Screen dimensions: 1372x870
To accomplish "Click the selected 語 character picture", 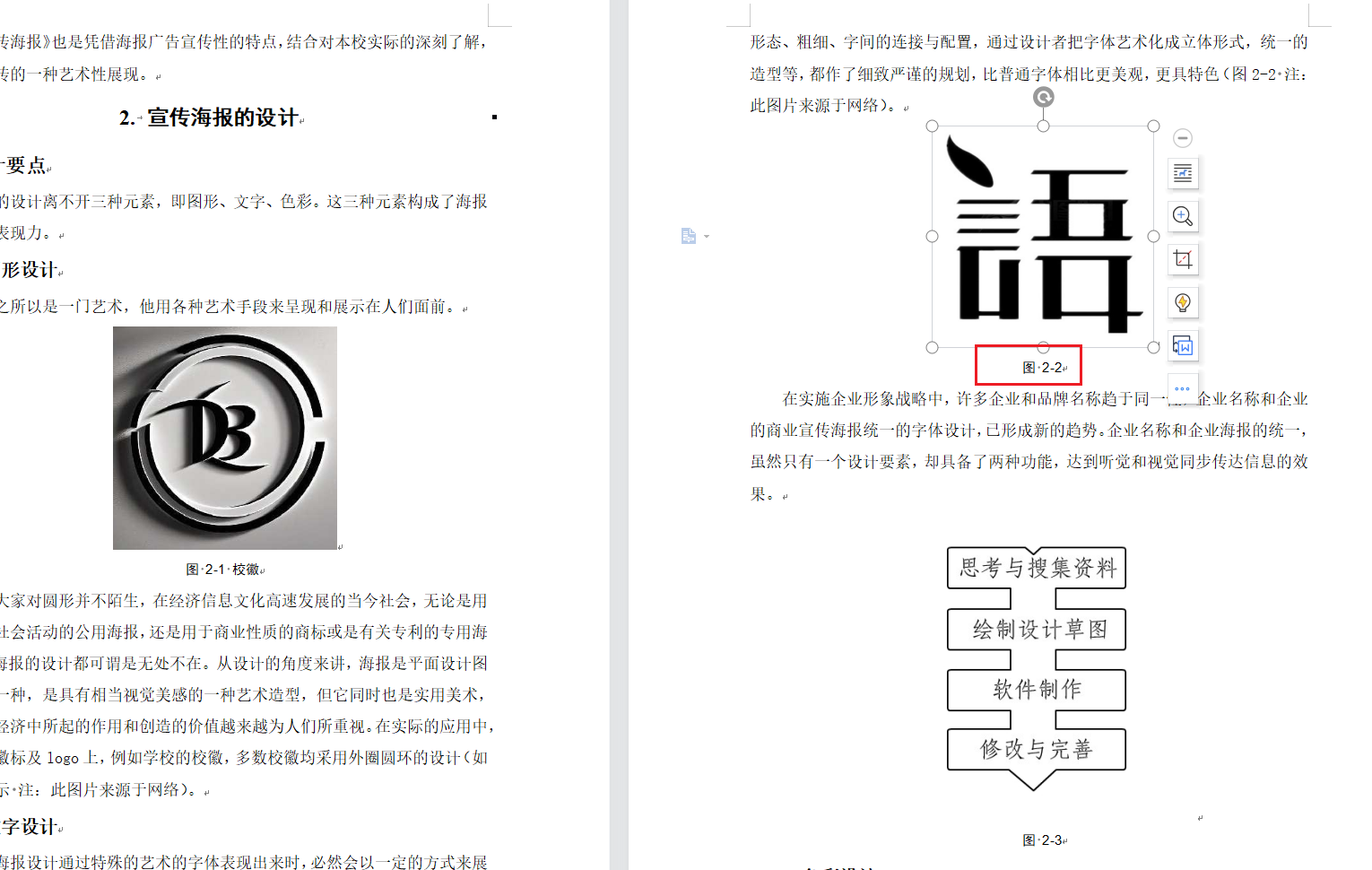I will pos(1043,237).
